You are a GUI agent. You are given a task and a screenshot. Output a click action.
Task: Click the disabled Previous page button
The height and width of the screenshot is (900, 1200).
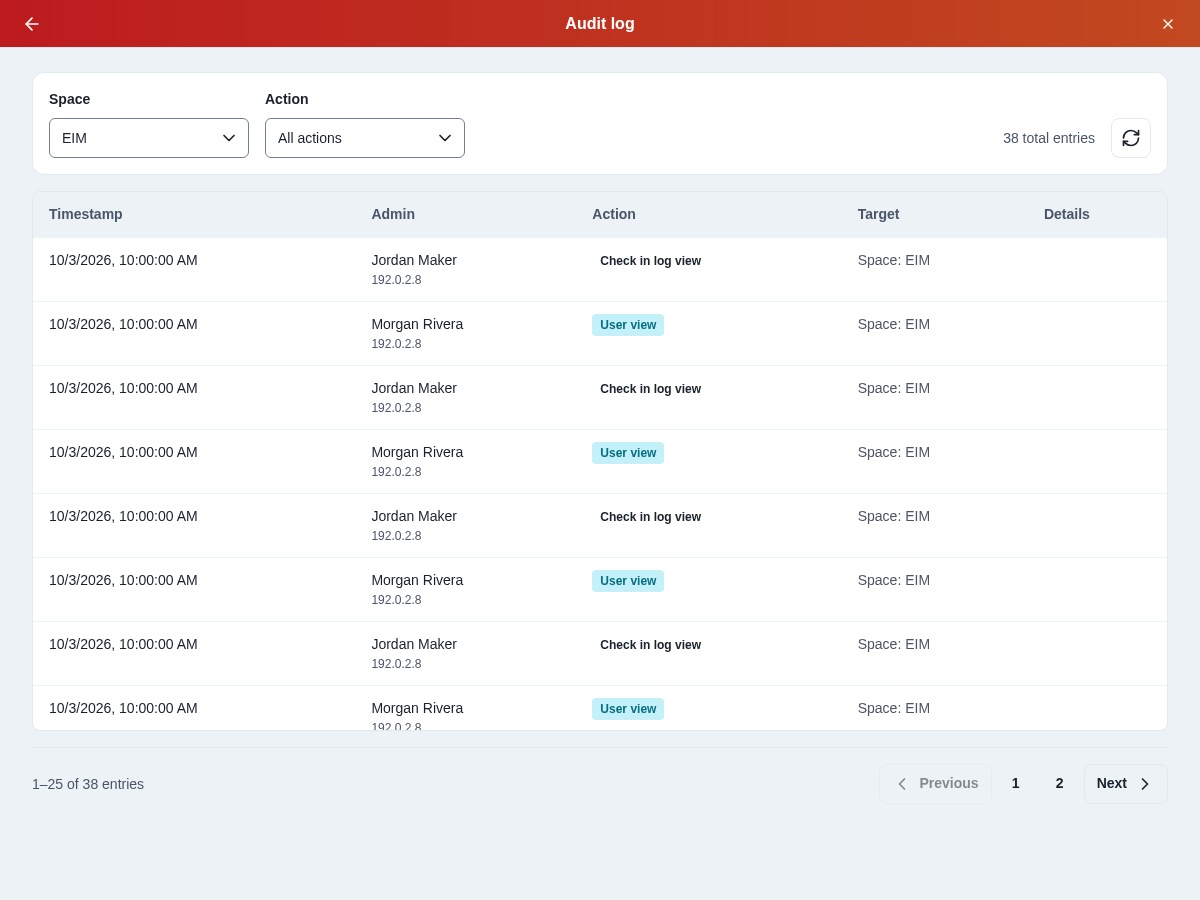[936, 784]
